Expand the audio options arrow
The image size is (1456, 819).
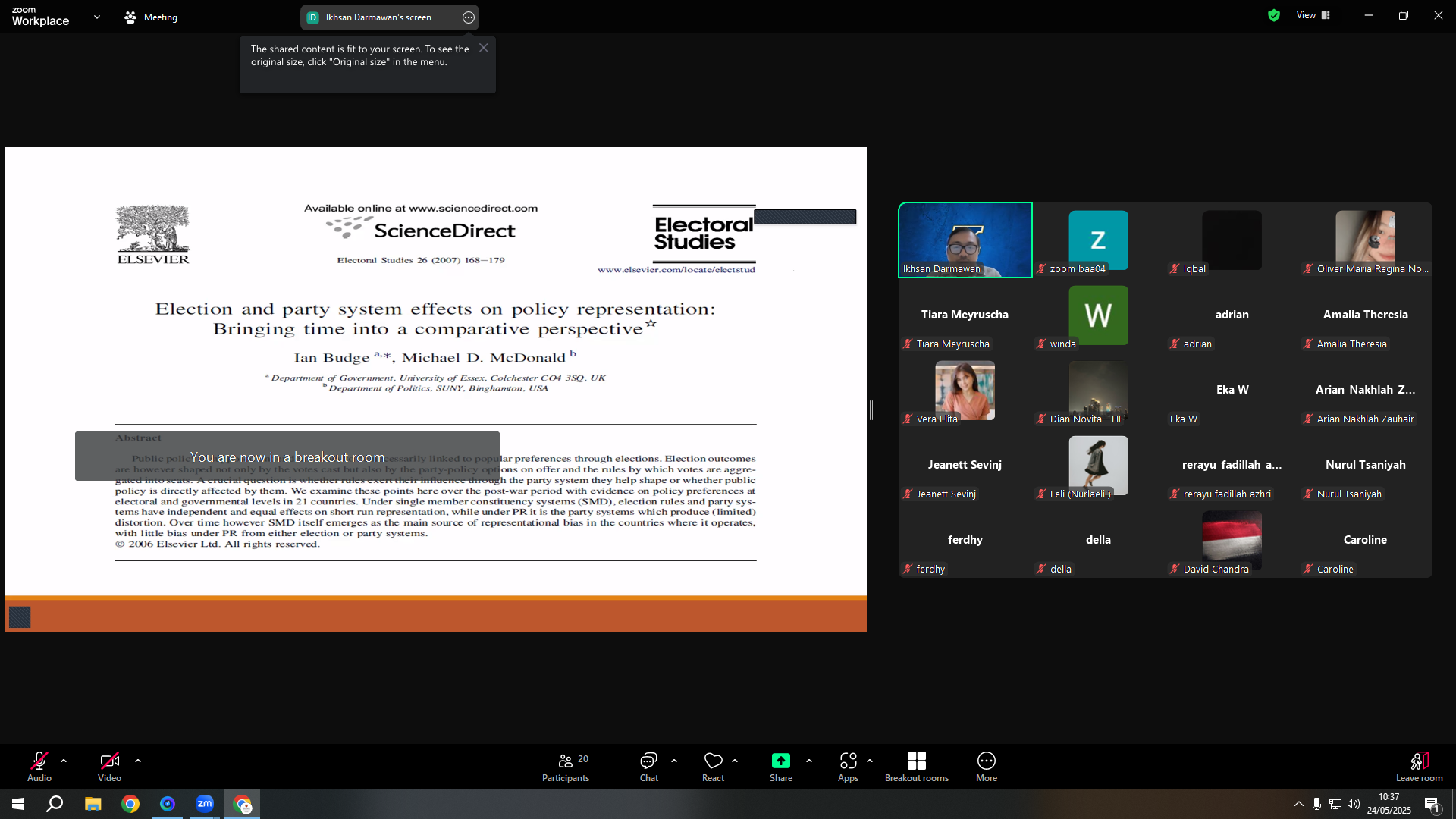click(x=64, y=761)
